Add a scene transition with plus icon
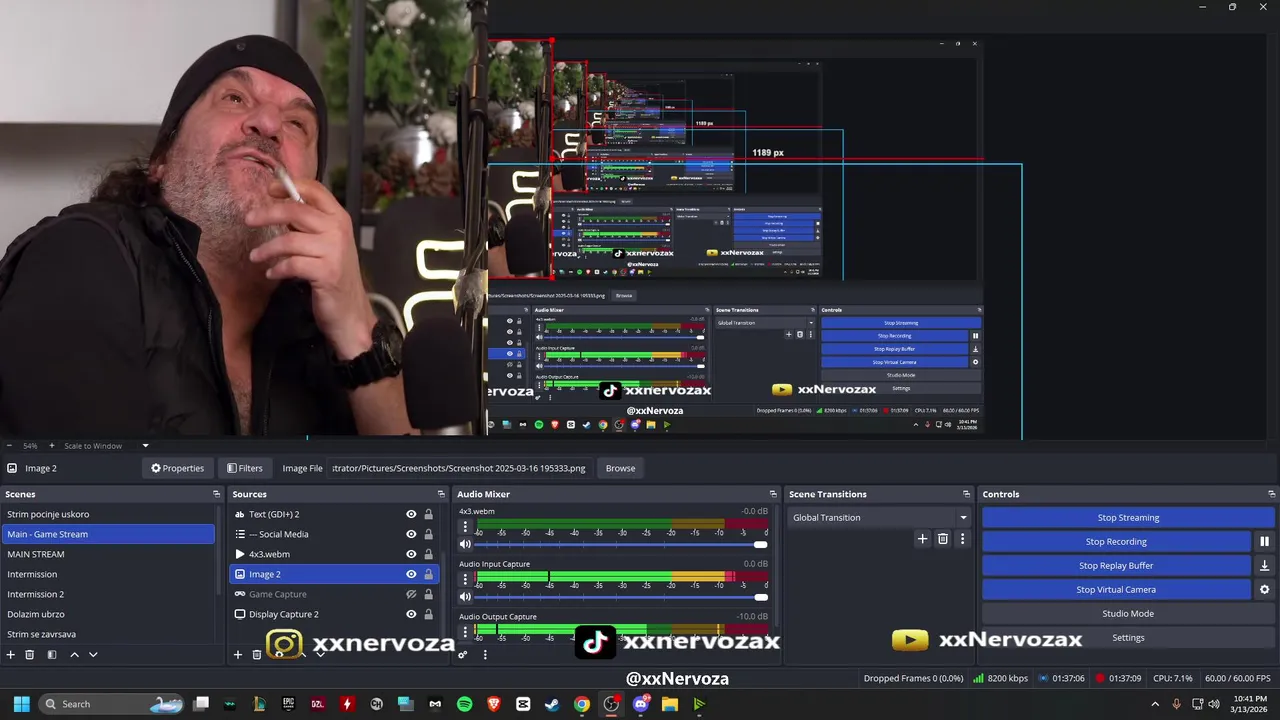The width and height of the screenshot is (1280, 720). coord(922,539)
